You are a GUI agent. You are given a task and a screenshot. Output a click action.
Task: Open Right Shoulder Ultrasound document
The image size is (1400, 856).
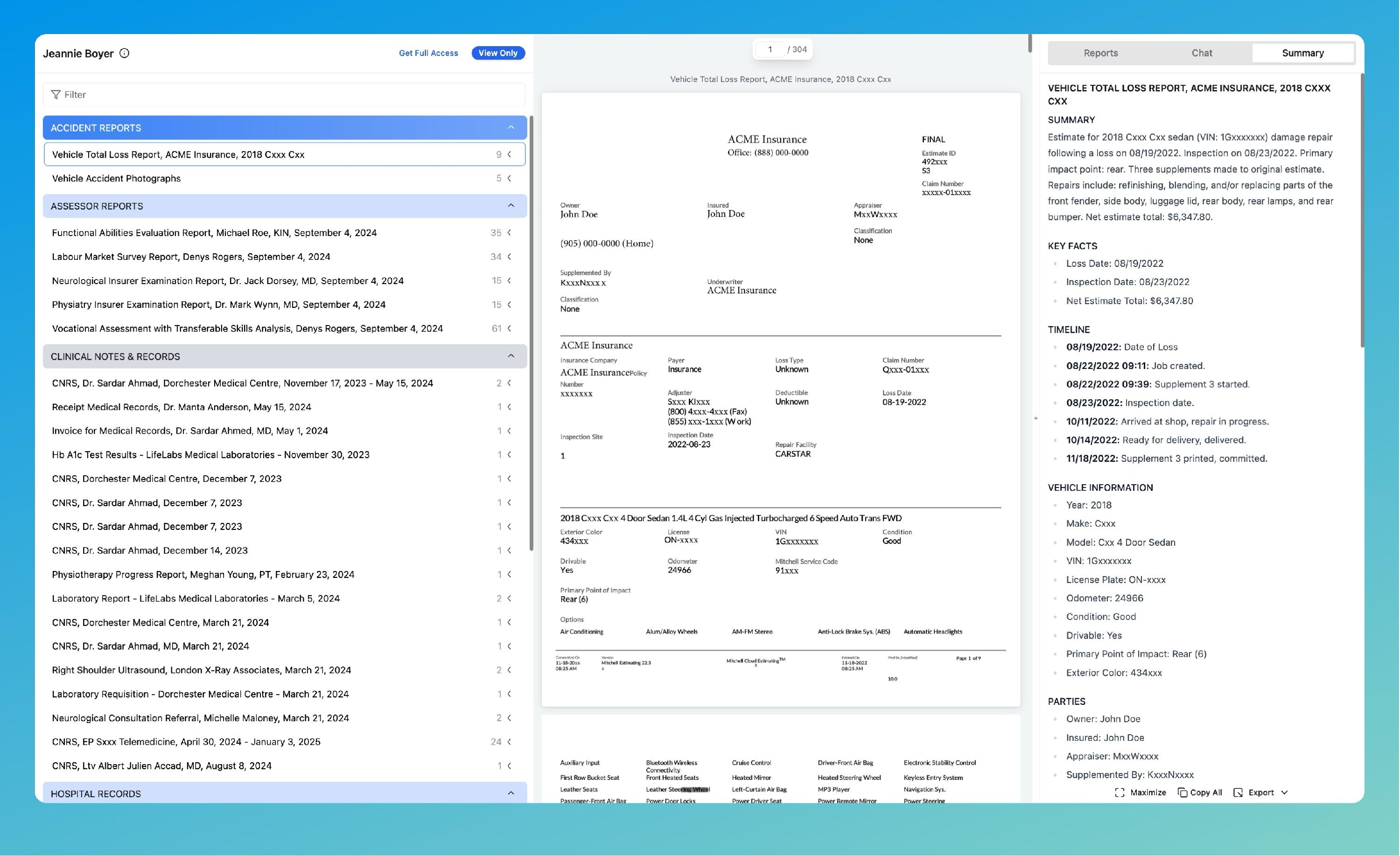(x=201, y=670)
